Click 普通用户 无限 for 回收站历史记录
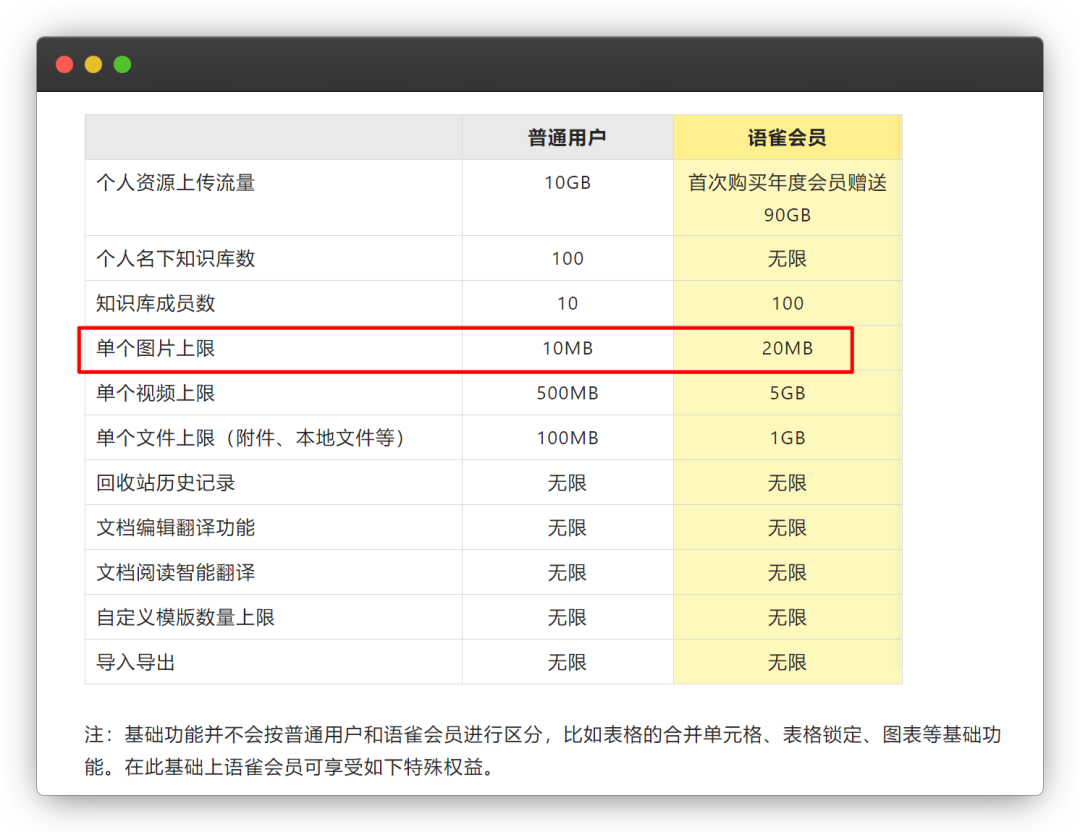The width and height of the screenshot is (1080, 832). tap(568, 483)
